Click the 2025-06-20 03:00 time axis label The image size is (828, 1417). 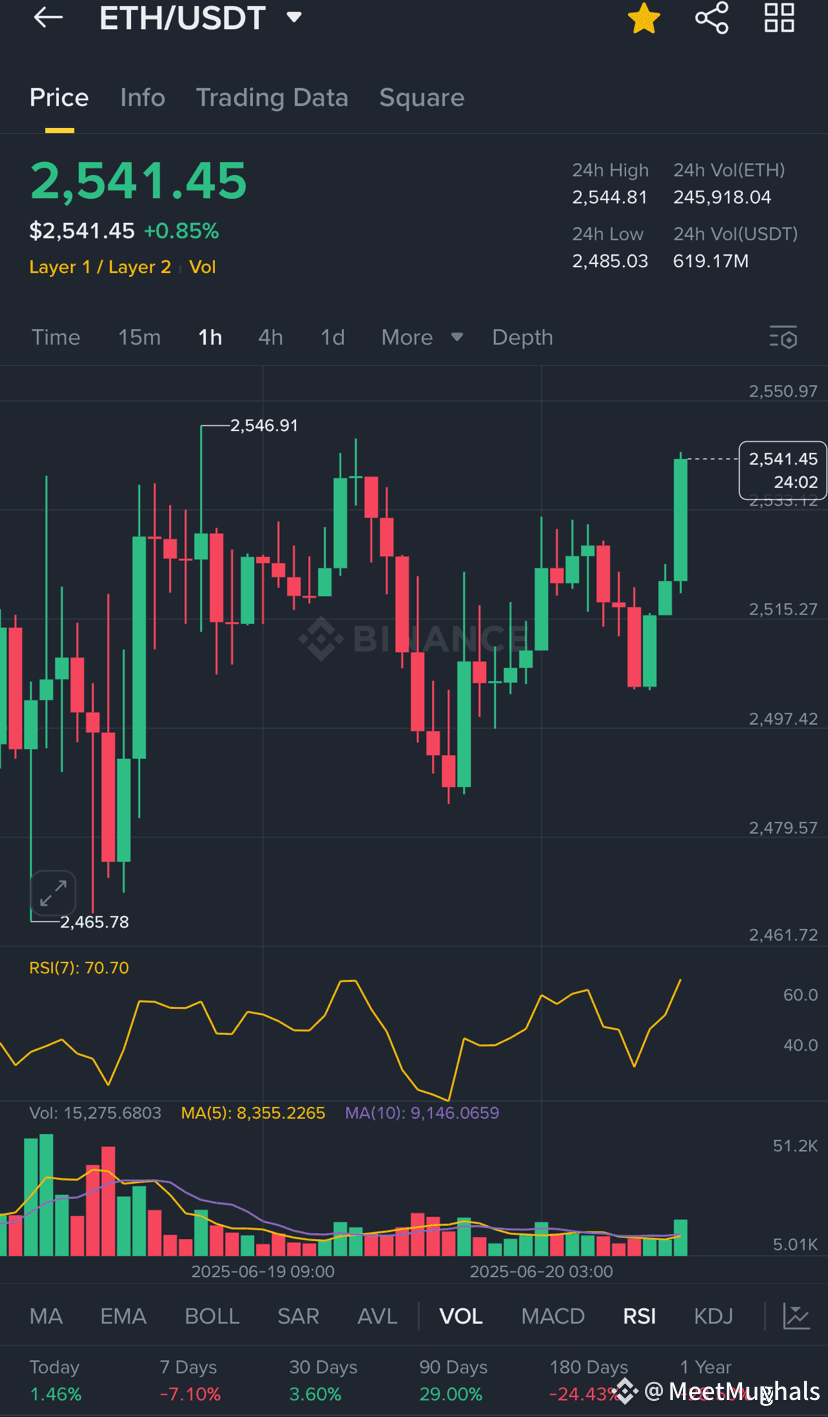542,1271
